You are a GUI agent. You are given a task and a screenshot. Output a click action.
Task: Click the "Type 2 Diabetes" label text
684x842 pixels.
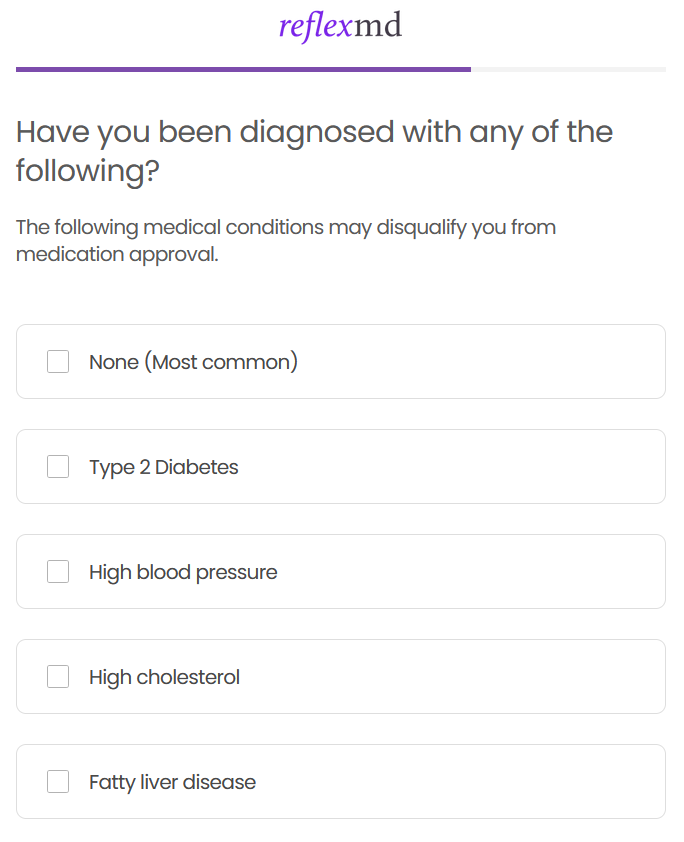[x=164, y=467]
